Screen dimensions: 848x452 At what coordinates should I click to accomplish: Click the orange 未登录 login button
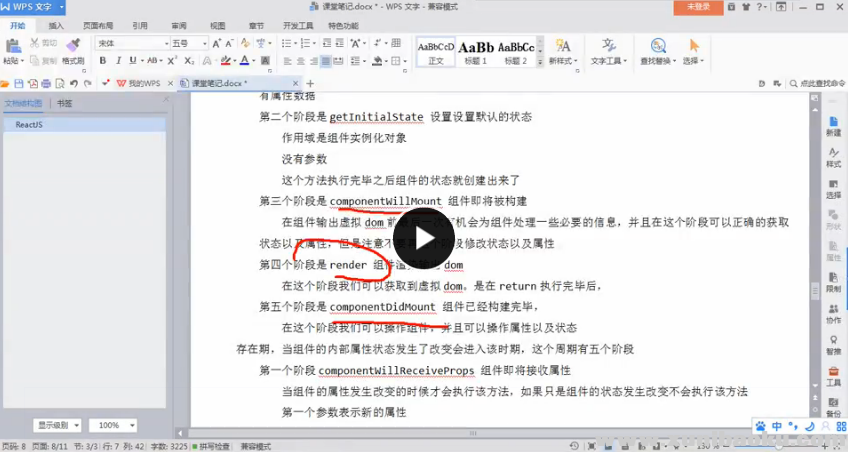(697, 7)
